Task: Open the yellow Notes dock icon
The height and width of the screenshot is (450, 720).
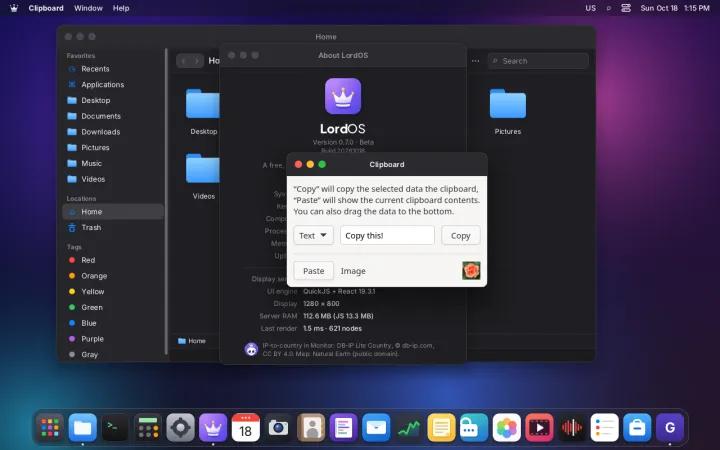Action: [441, 428]
